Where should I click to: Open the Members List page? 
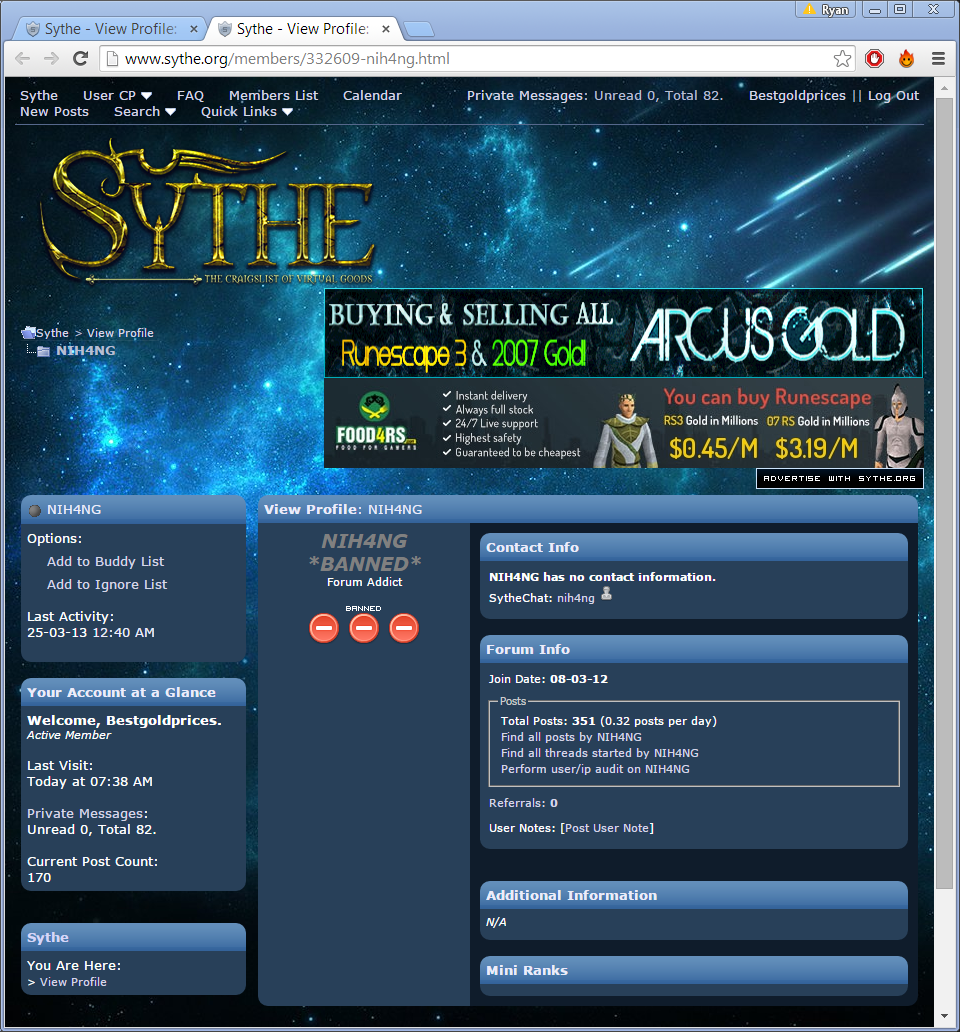point(273,95)
